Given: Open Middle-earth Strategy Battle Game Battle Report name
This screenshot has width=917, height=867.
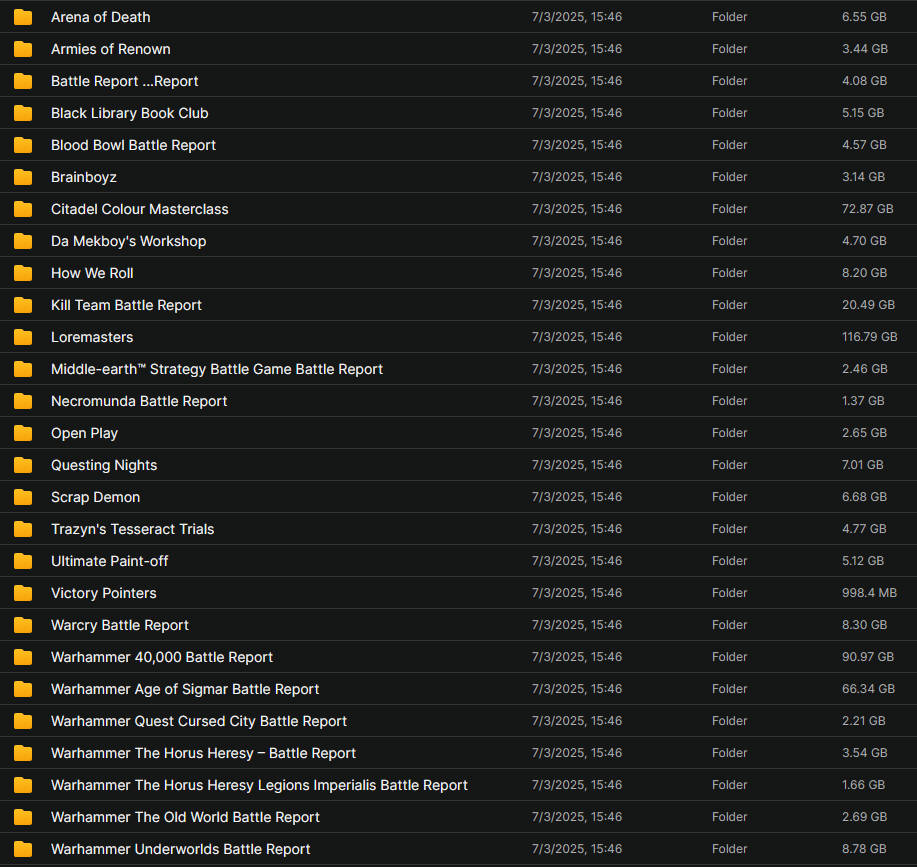Looking at the screenshot, I should click(217, 369).
